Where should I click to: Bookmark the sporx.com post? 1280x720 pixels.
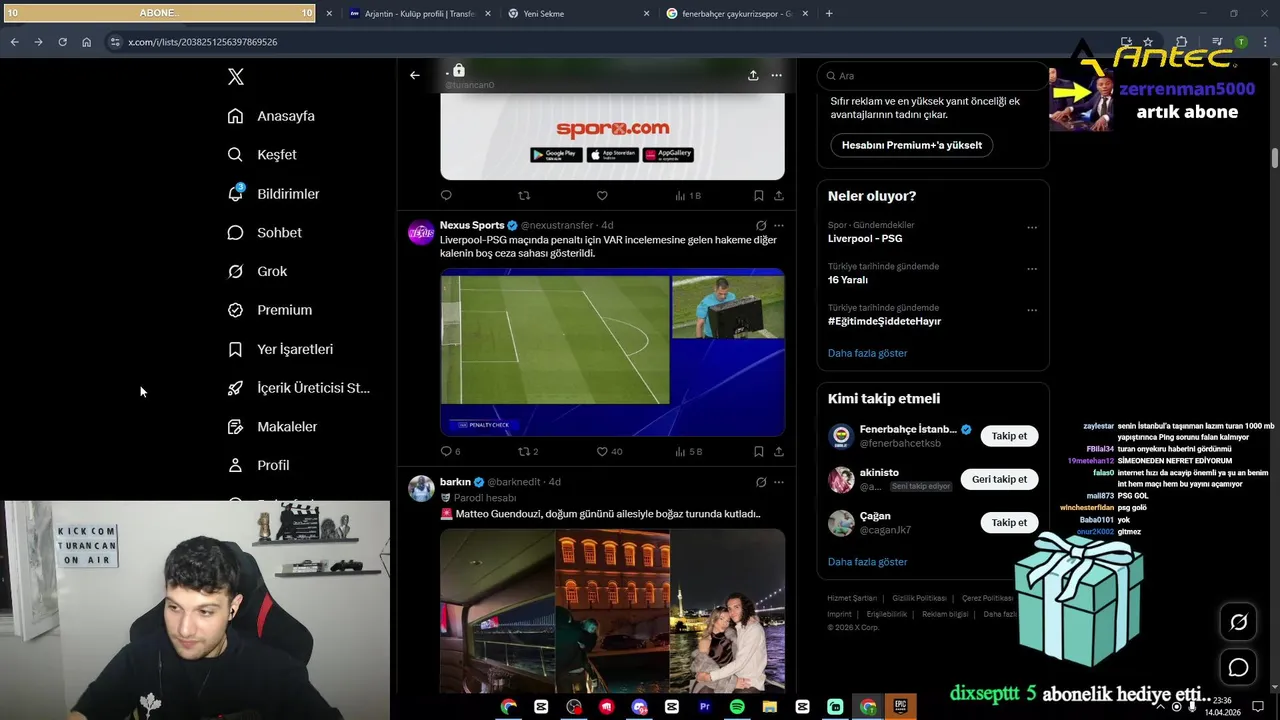(x=759, y=196)
